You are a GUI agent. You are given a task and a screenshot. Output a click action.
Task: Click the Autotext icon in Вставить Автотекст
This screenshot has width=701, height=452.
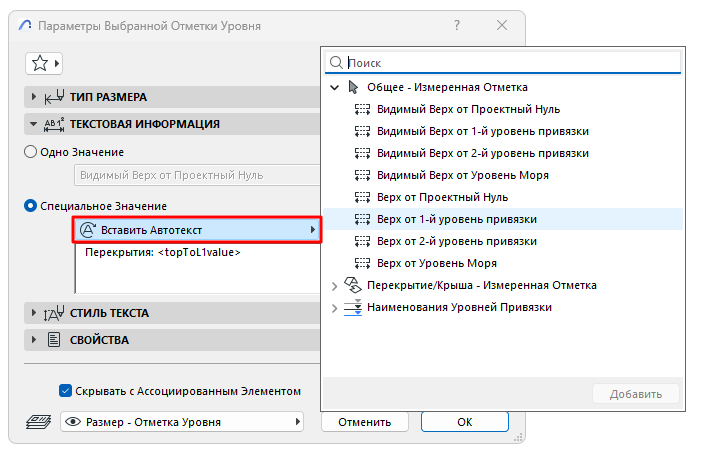click(88, 230)
